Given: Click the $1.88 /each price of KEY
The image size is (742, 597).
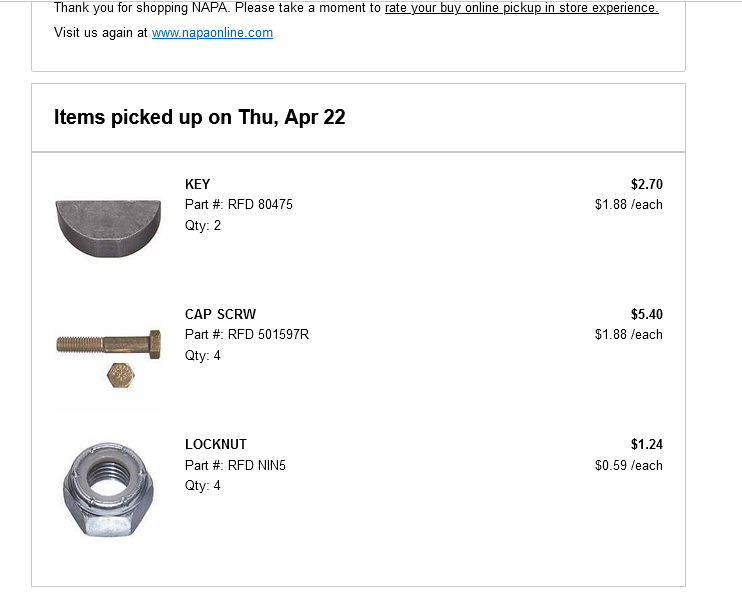Looking at the screenshot, I should click(x=628, y=204).
